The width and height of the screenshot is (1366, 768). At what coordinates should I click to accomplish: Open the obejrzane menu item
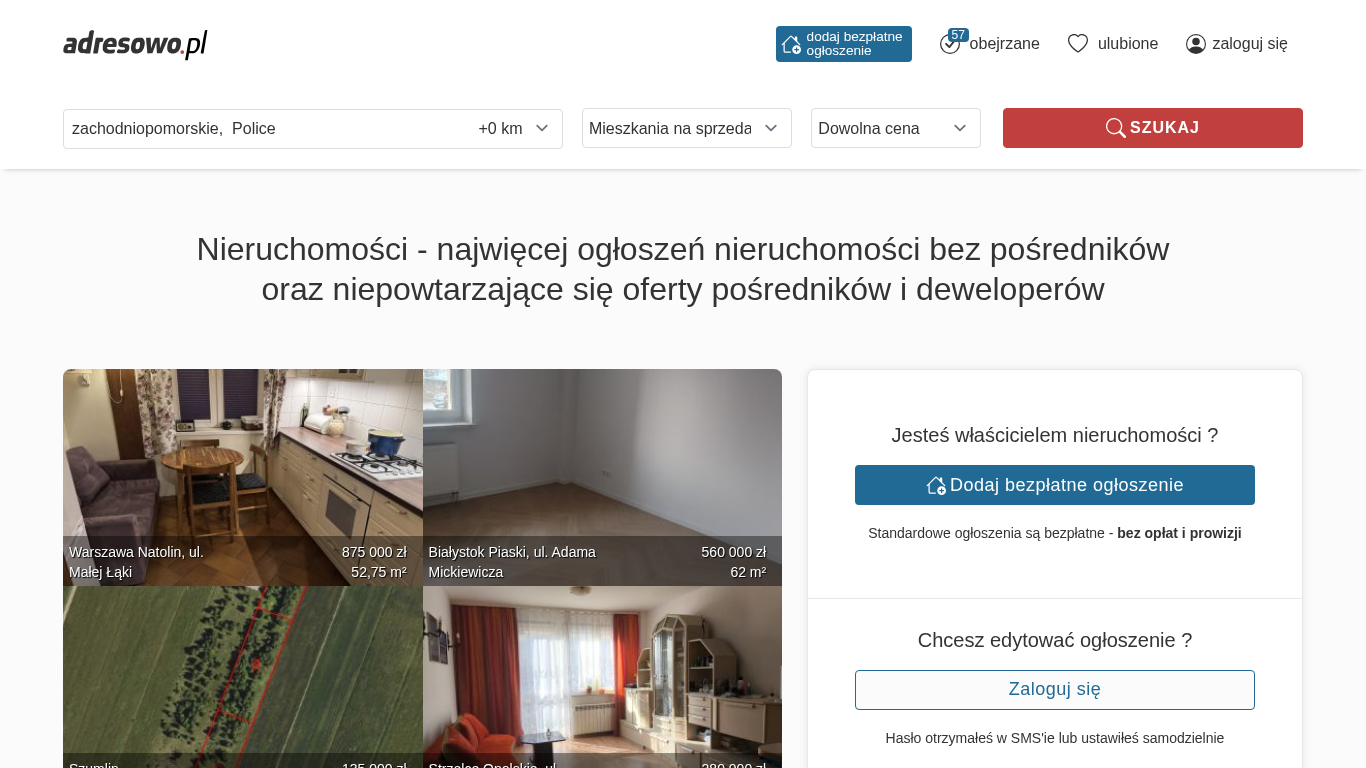(x=1004, y=44)
